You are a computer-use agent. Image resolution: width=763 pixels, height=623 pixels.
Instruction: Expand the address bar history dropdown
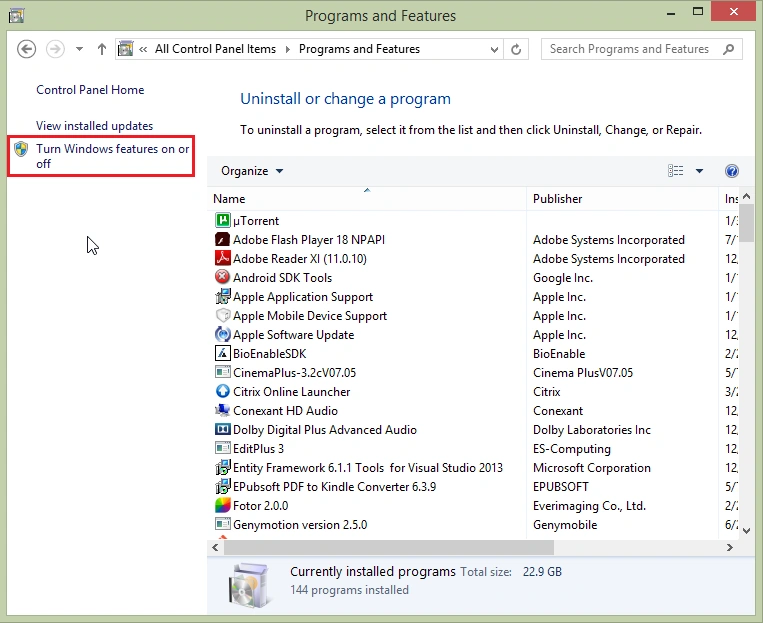pos(494,49)
